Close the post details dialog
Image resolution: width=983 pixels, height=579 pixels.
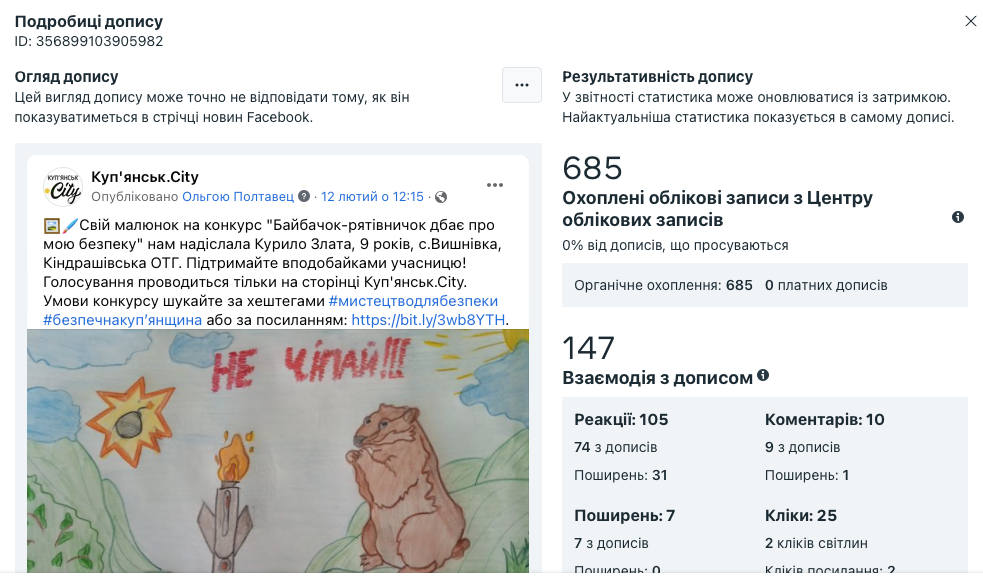pyautogui.click(x=970, y=21)
